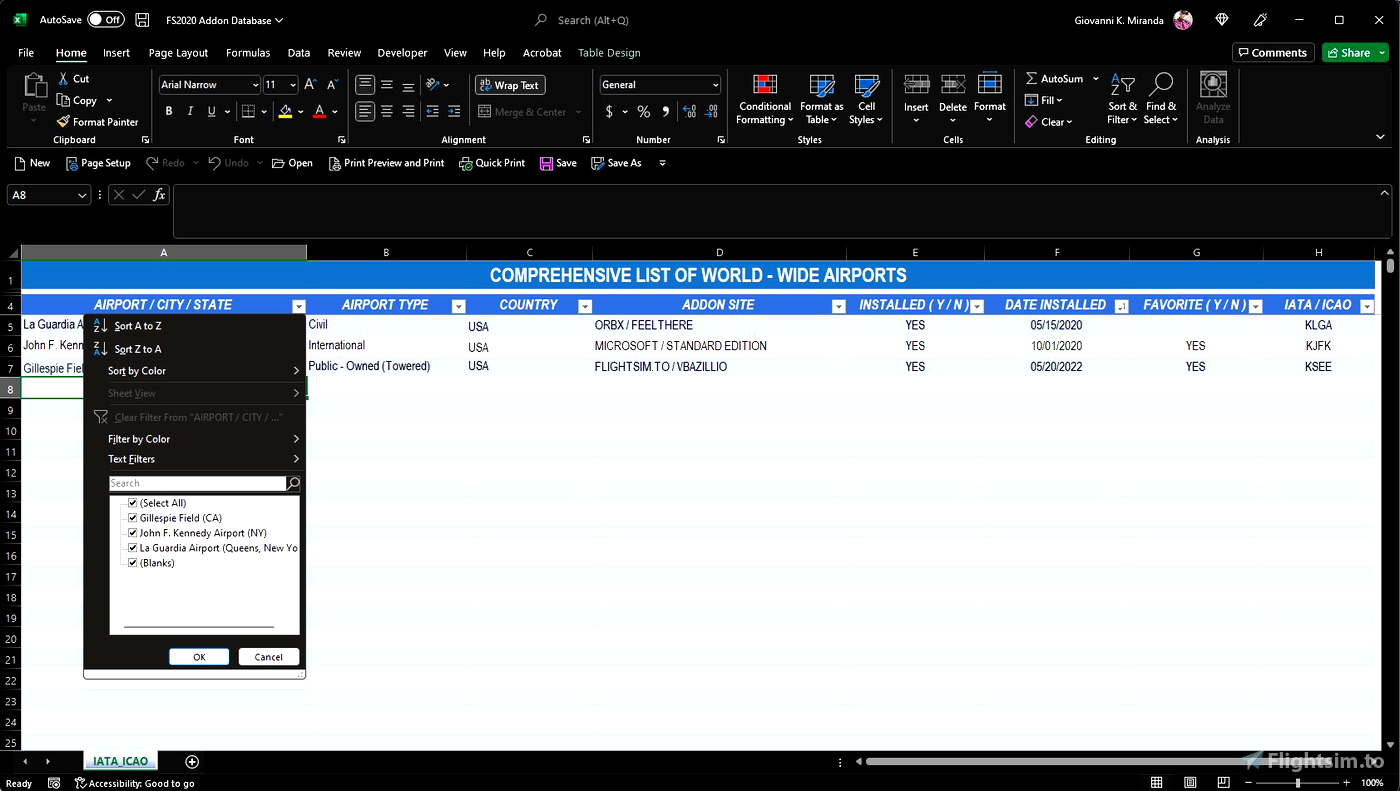Open AIRPORT TYPE column filter dropdown

(x=459, y=307)
